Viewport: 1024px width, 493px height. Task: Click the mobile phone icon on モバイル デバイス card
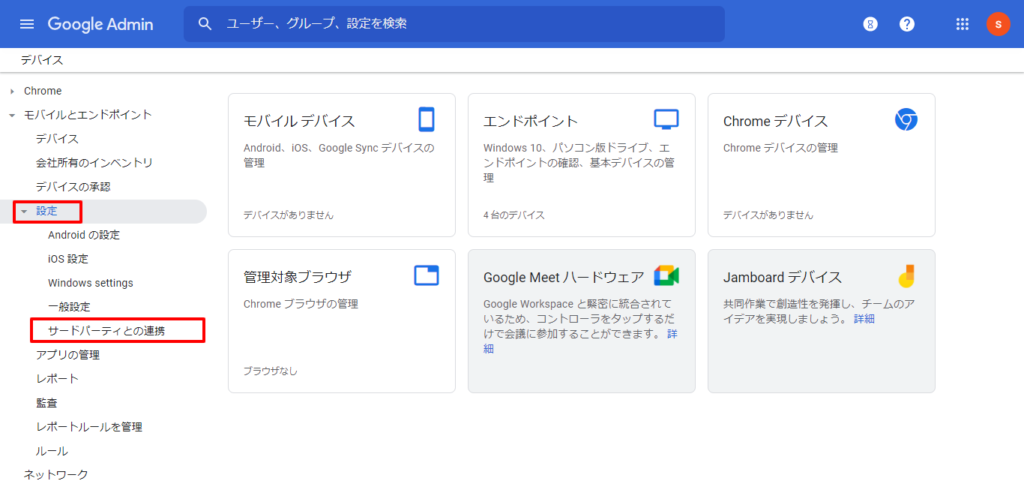pos(427,120)
